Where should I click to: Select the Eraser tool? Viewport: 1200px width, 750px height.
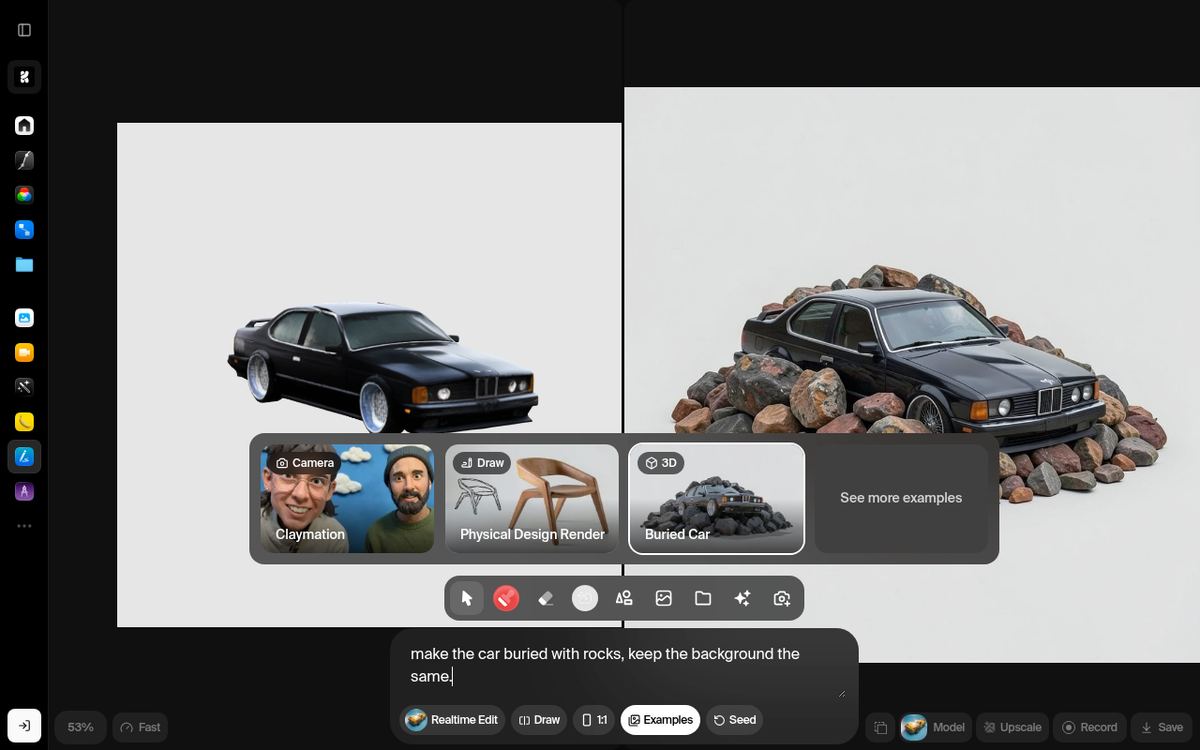(x=545, y=598)
